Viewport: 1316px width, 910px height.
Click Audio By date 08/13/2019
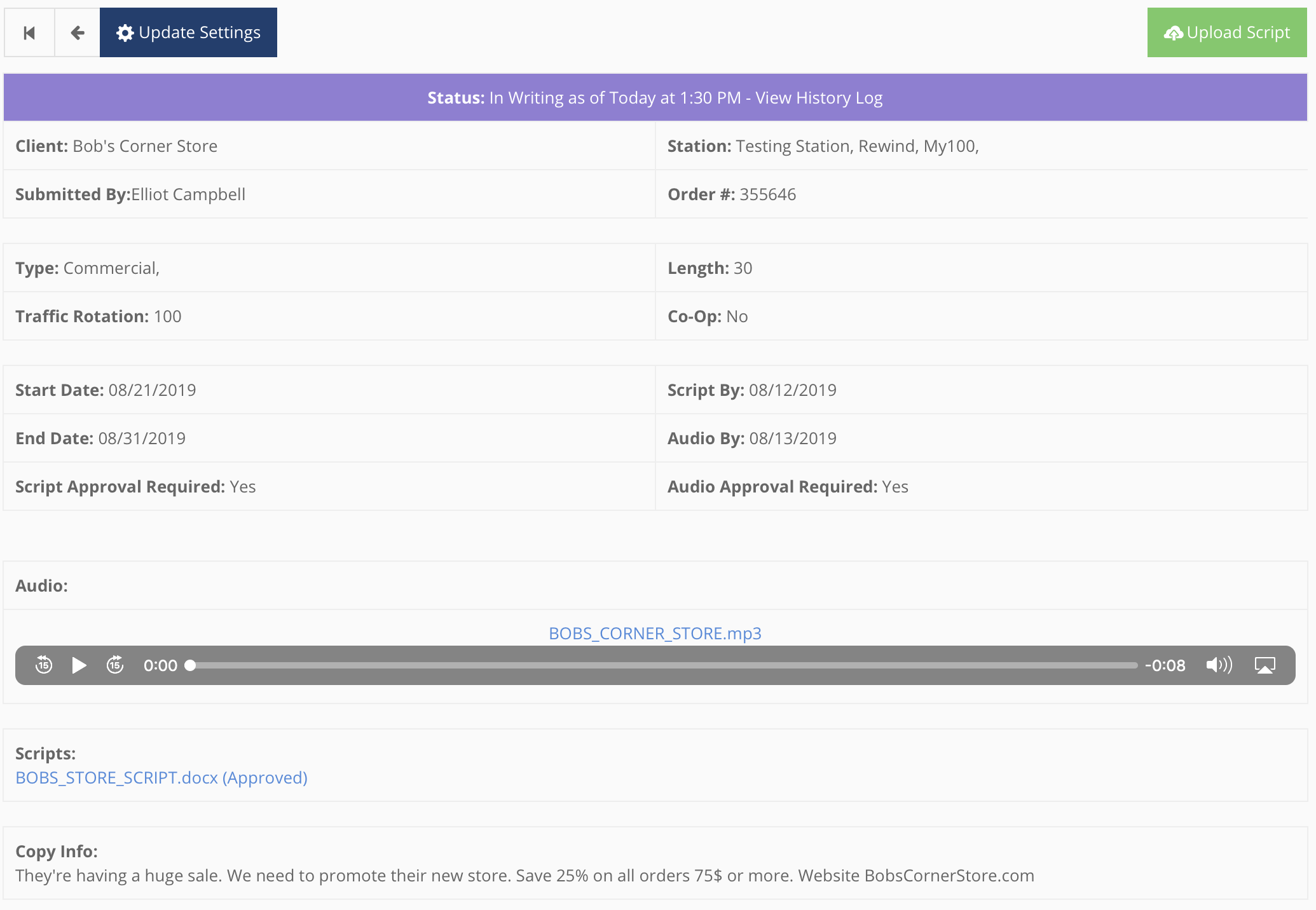click(793, 438)
